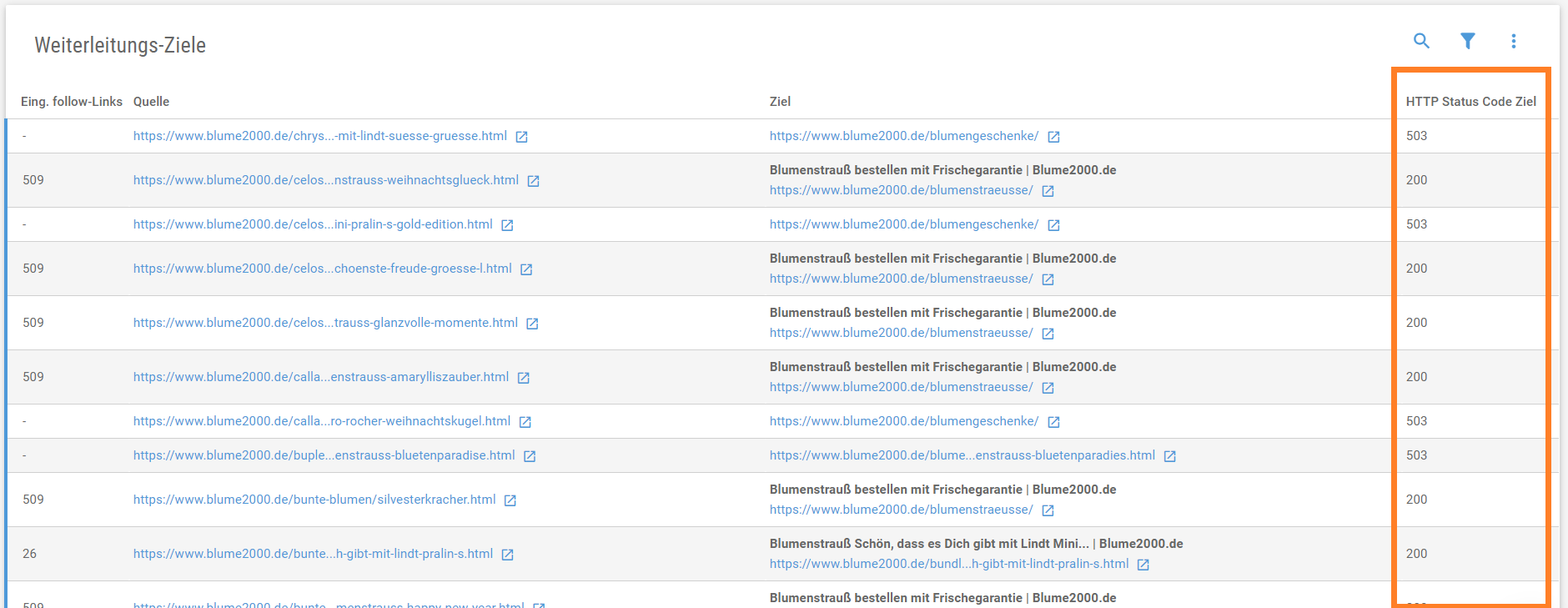The height and width of the screenshot is (608, 1568).
Task: Open source link calla...enstrauss-amarylliszauber.html
Action: [321, 377]
